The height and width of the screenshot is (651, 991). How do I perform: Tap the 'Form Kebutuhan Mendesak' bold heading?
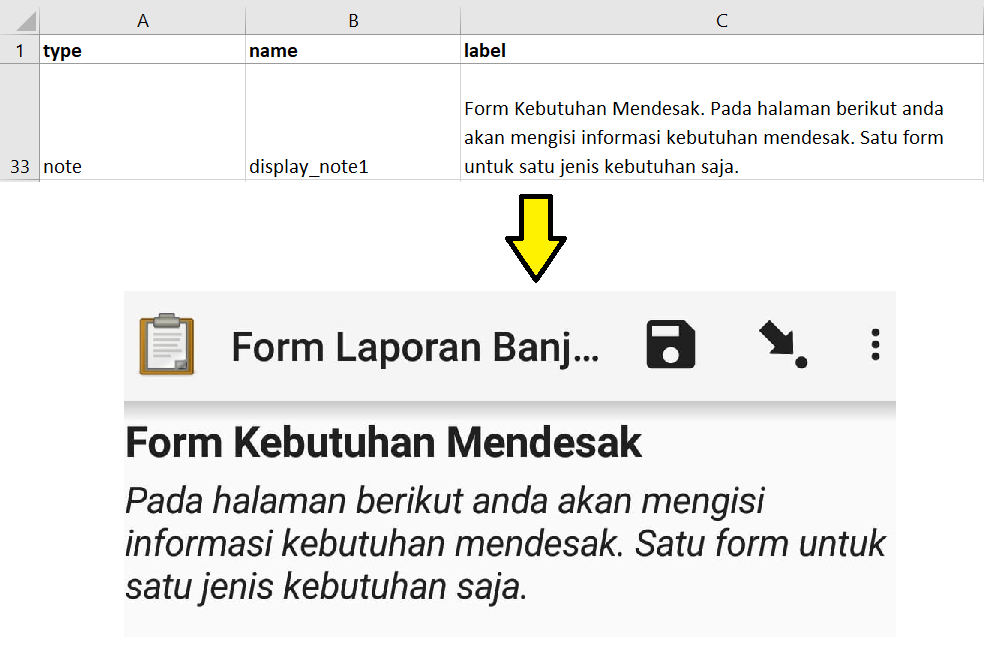point(384,442)
